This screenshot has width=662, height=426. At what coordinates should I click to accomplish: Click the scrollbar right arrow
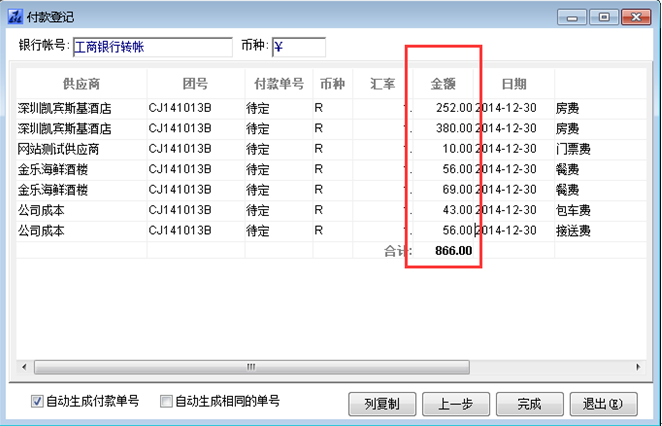click(x=638, y=367)
